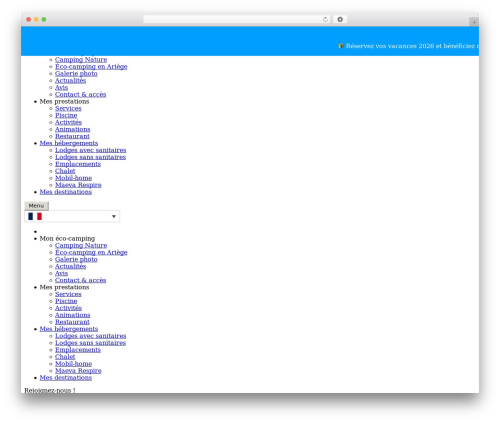Open Actualités link below the language selector

coord(70,267)
